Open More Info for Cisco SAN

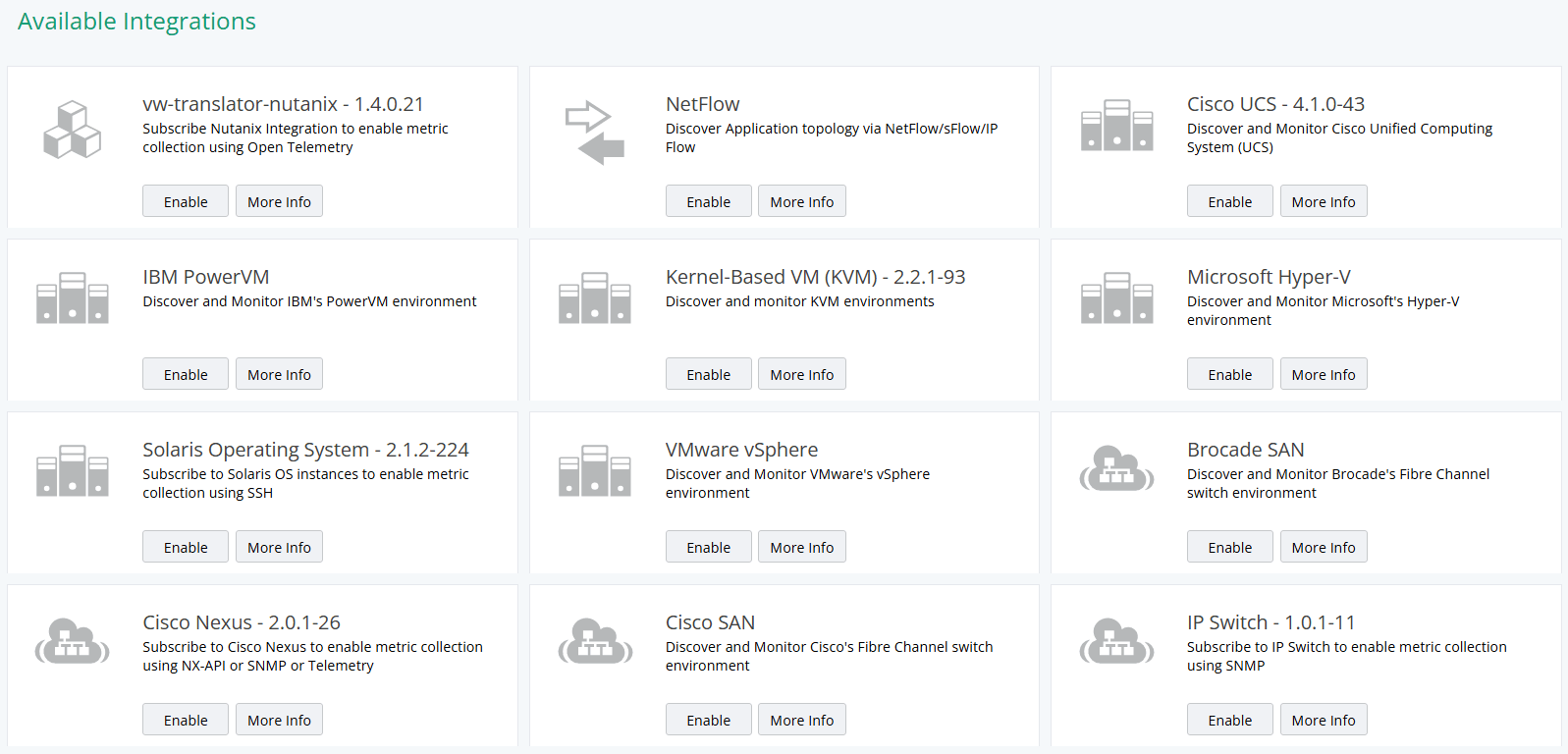[802, 720]
